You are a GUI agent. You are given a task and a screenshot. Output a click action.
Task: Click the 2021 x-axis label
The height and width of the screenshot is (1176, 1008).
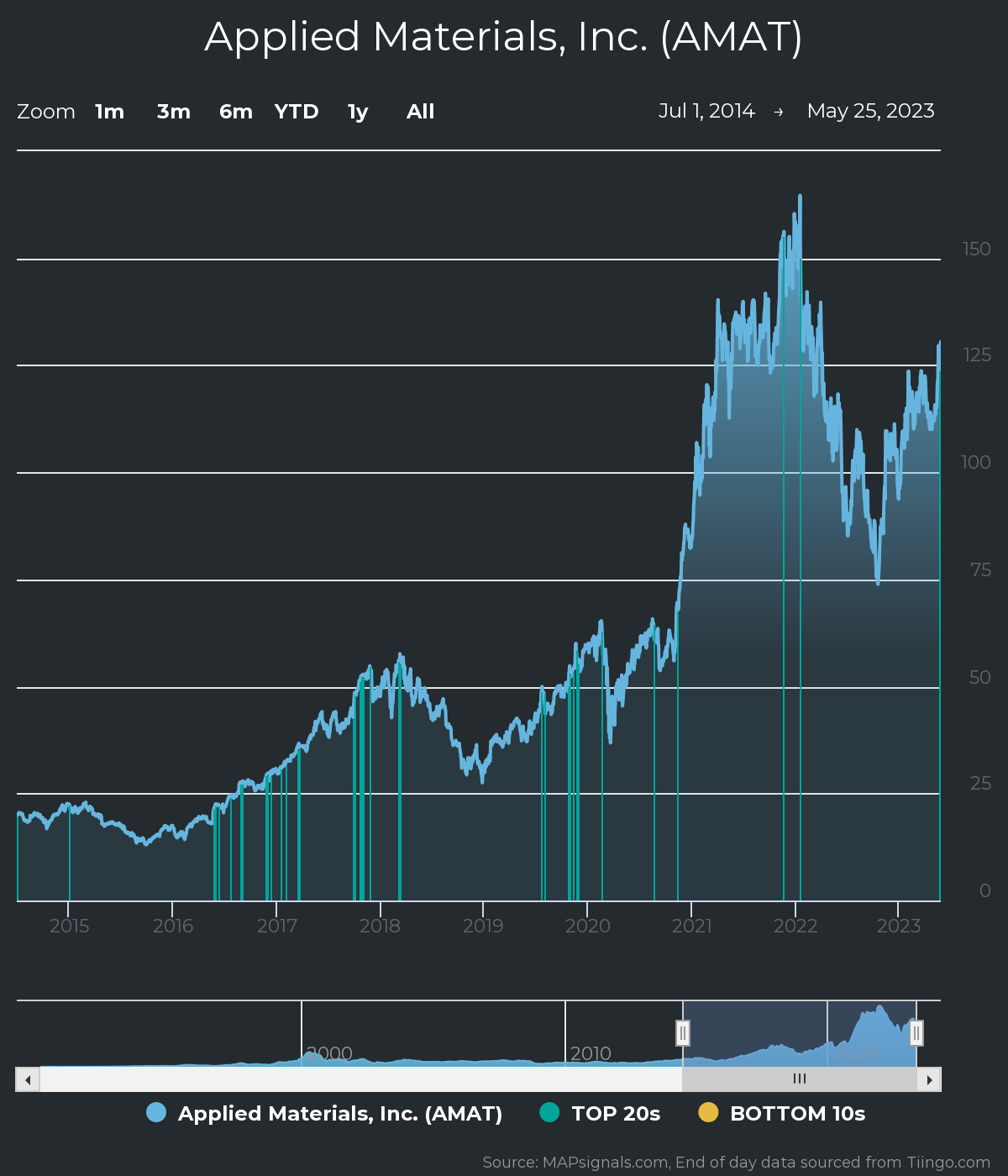tap(691, 927)
